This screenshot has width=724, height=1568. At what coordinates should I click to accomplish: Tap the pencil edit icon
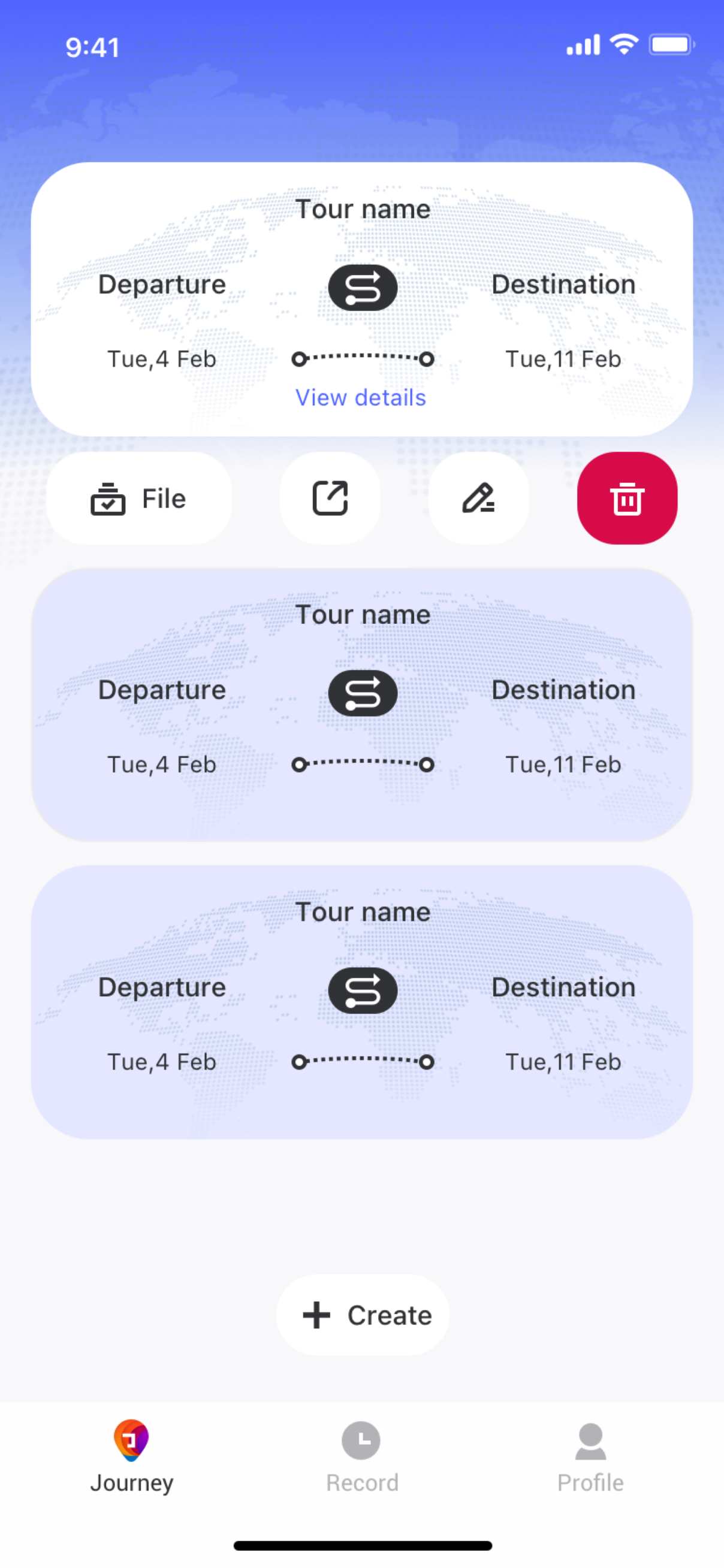coord(478,498)
